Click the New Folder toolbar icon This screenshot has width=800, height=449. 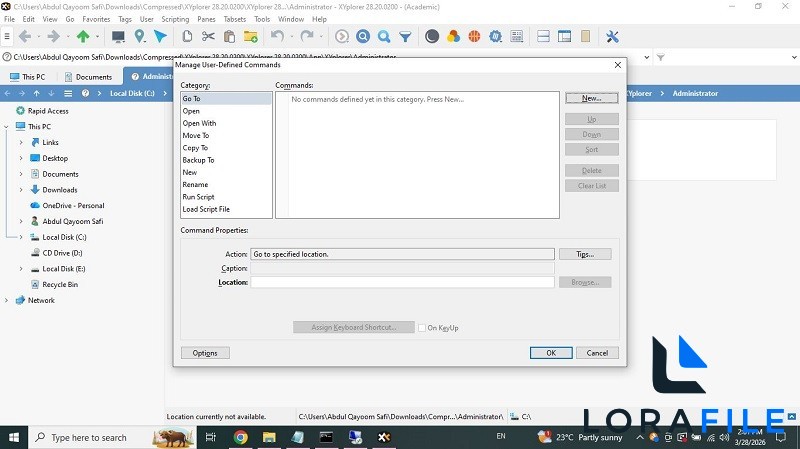pyautogui.click(x=251, y=36)
